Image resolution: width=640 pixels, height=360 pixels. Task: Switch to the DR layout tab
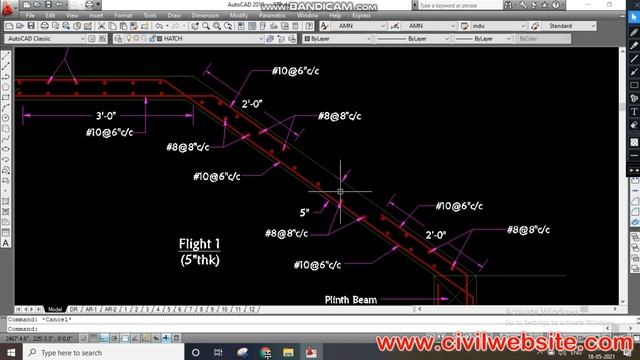click(x=74, y=309)
